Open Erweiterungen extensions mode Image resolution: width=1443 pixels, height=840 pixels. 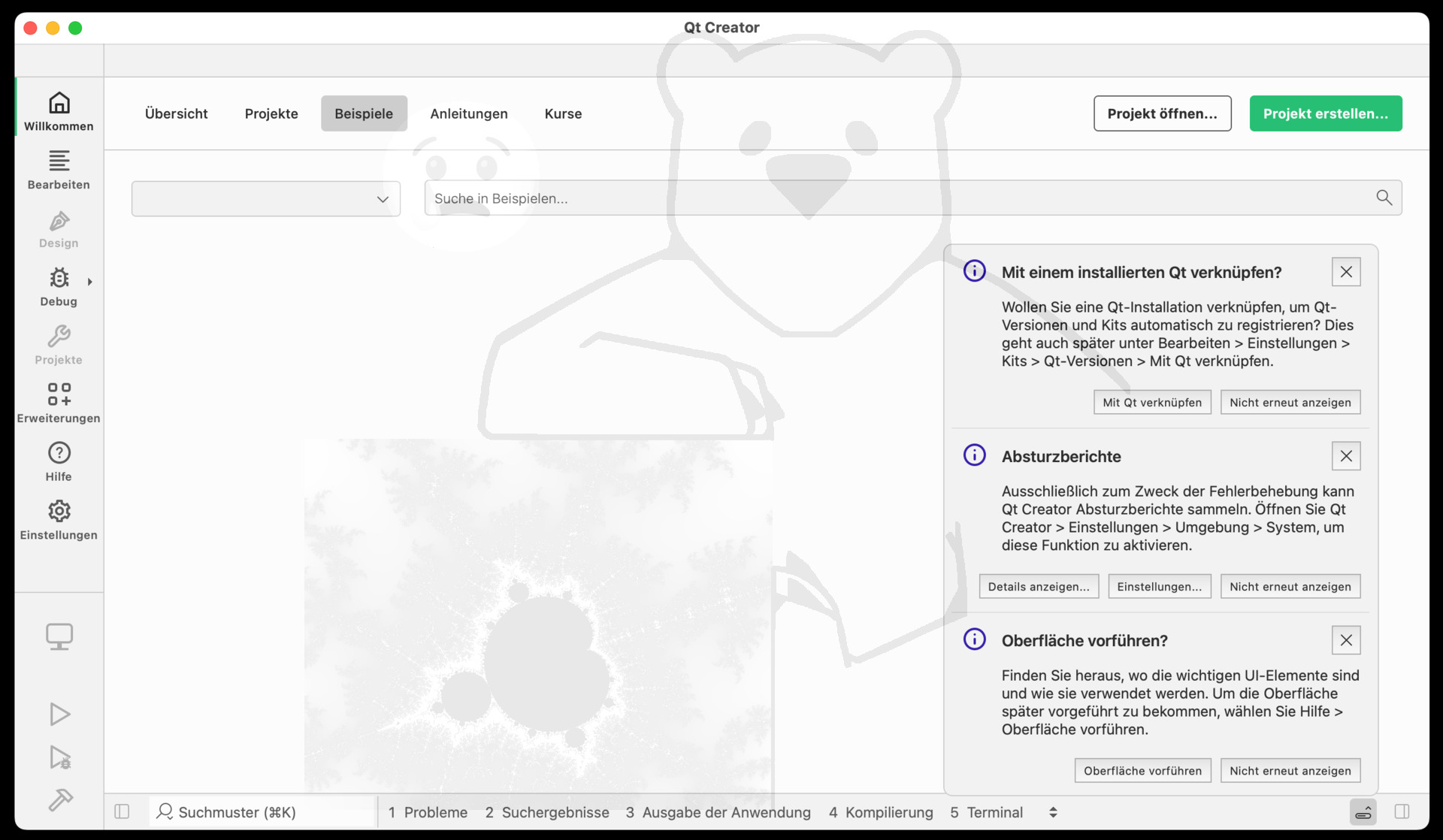[x=59, y=402]
